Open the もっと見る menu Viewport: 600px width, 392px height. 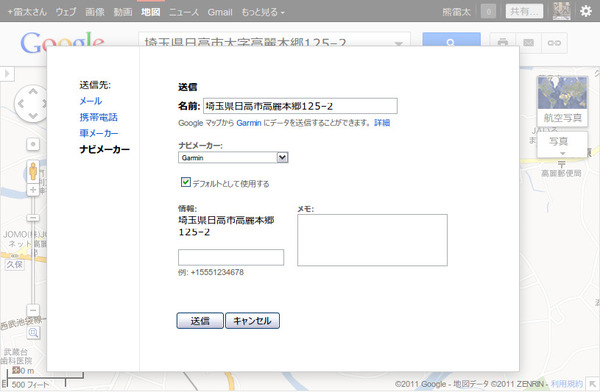(x=262, y=12)
